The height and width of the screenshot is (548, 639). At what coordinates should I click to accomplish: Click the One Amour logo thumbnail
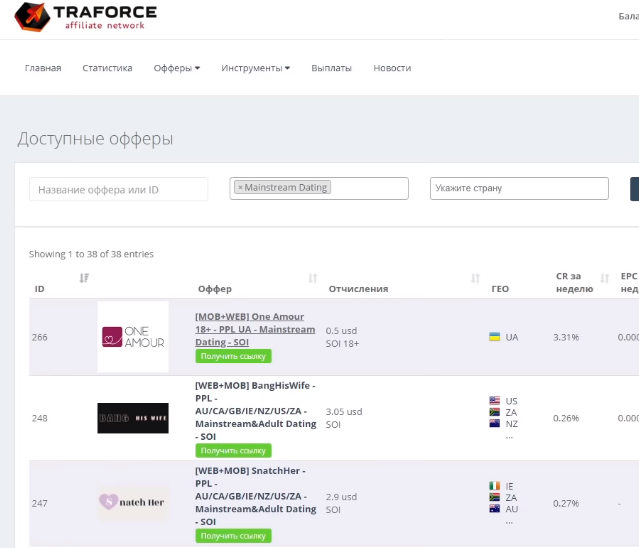133,337
